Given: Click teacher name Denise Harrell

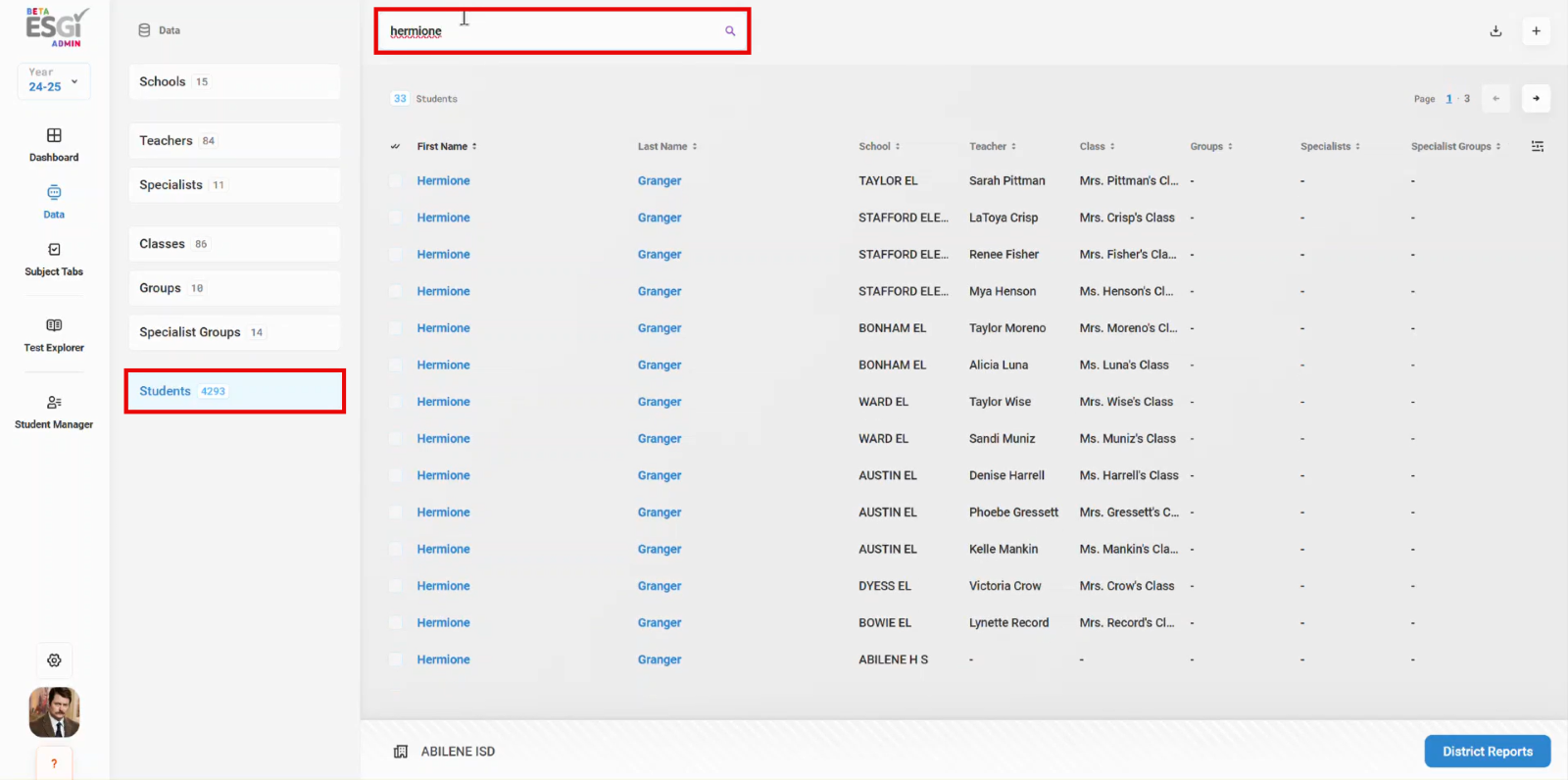Looking at the screenshot, I should tap(1006, 475).
